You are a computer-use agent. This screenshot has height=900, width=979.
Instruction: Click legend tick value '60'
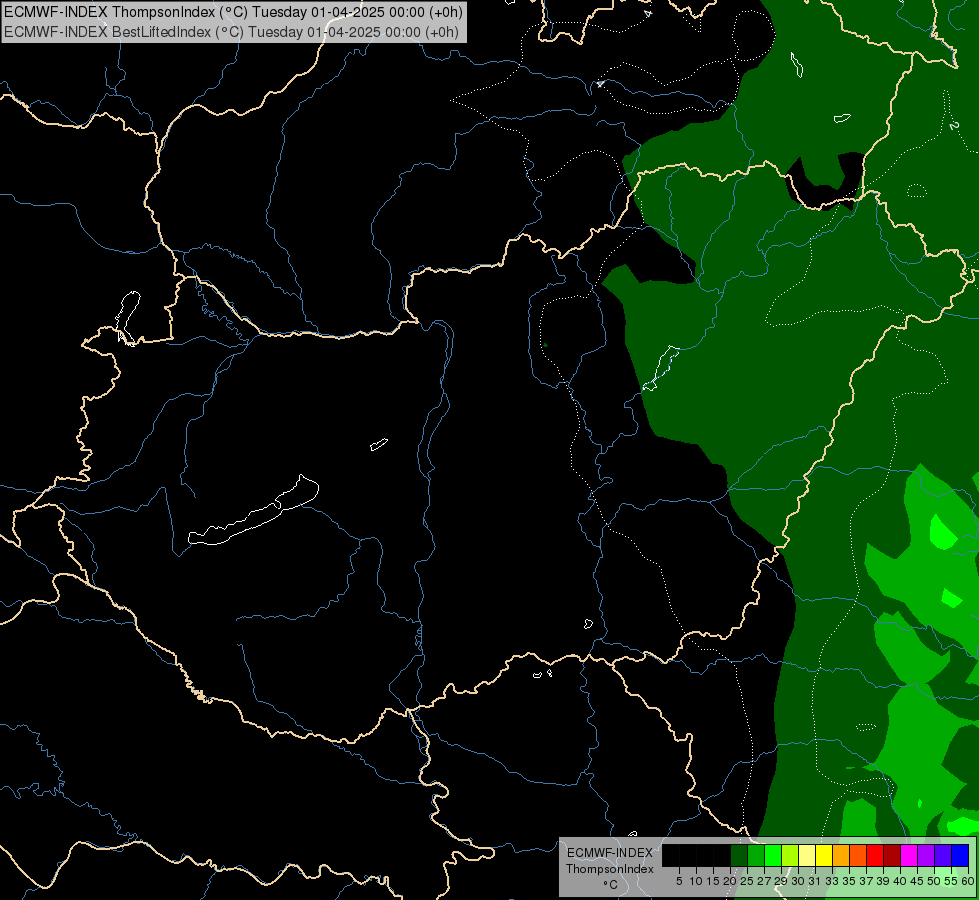968,881
